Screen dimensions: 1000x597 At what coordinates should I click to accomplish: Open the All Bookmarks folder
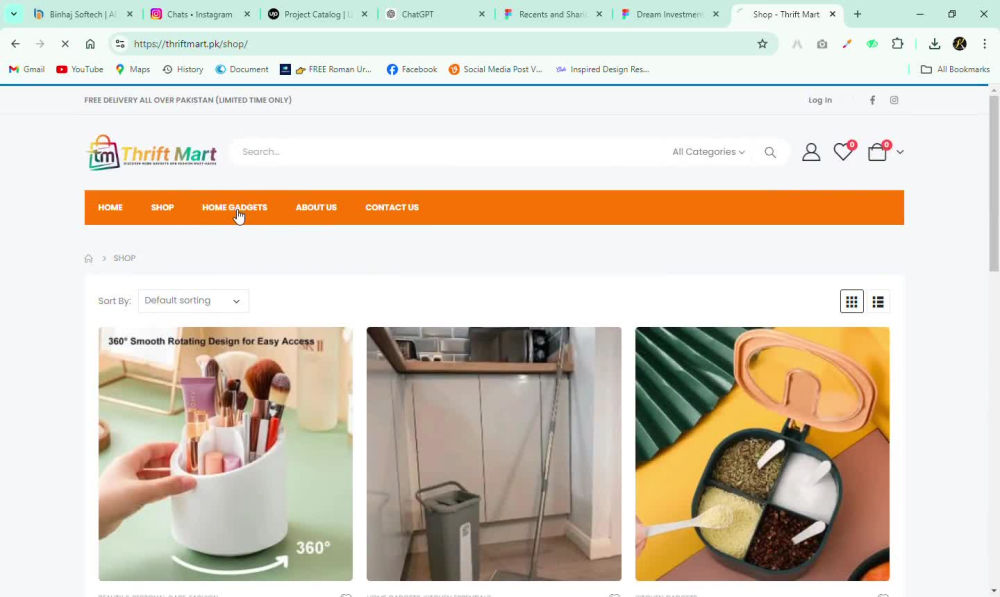pyautogui.click(x=955, y=70)
